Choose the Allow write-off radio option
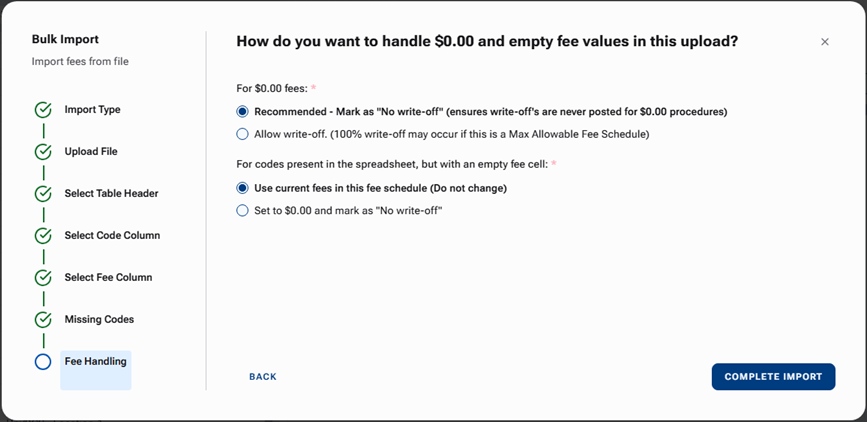This screenshot has width=867, height=422. (x=242, y=134)
